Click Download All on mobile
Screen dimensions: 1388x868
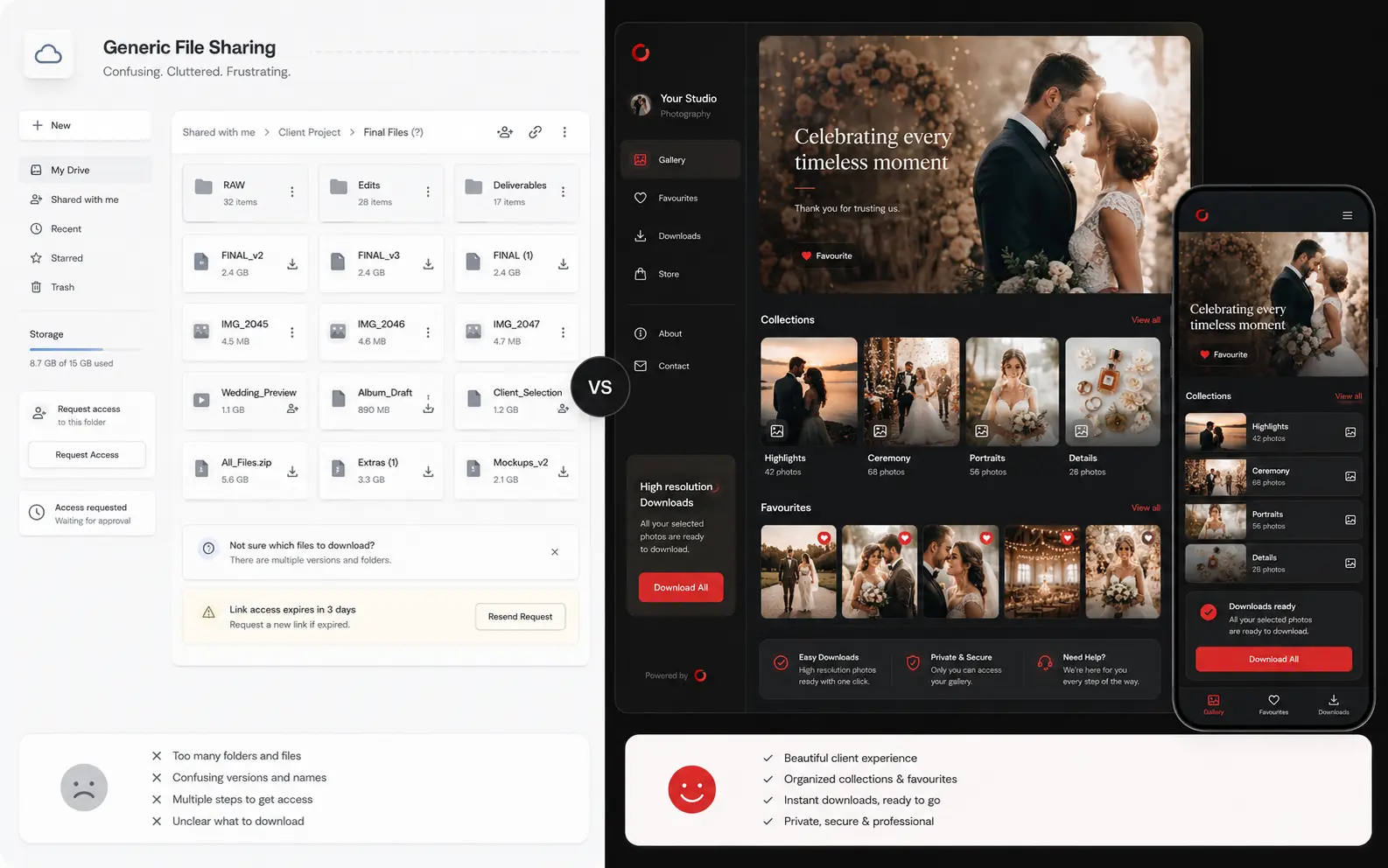tap(1273, 659)
